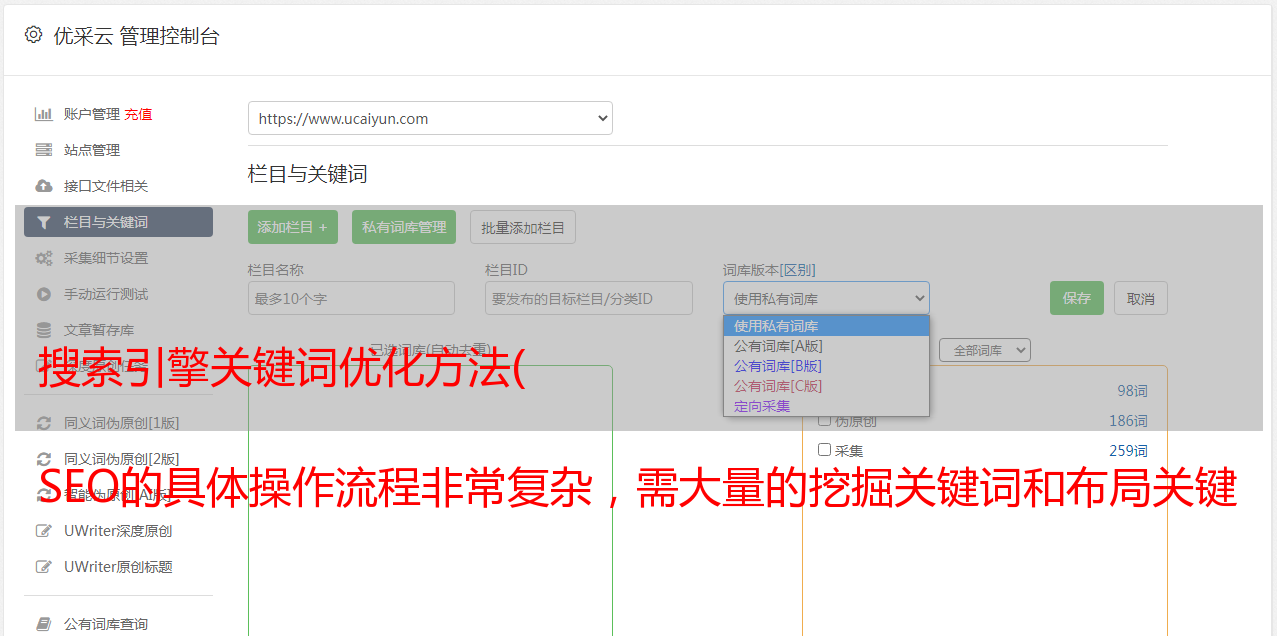Click the play circle icon for 手动运行测试

(x=44, y=294)
